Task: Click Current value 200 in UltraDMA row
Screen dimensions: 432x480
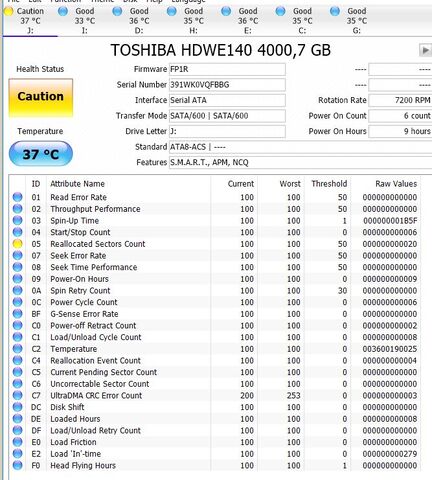Action: pyautogui.click(x=247, y=396)
